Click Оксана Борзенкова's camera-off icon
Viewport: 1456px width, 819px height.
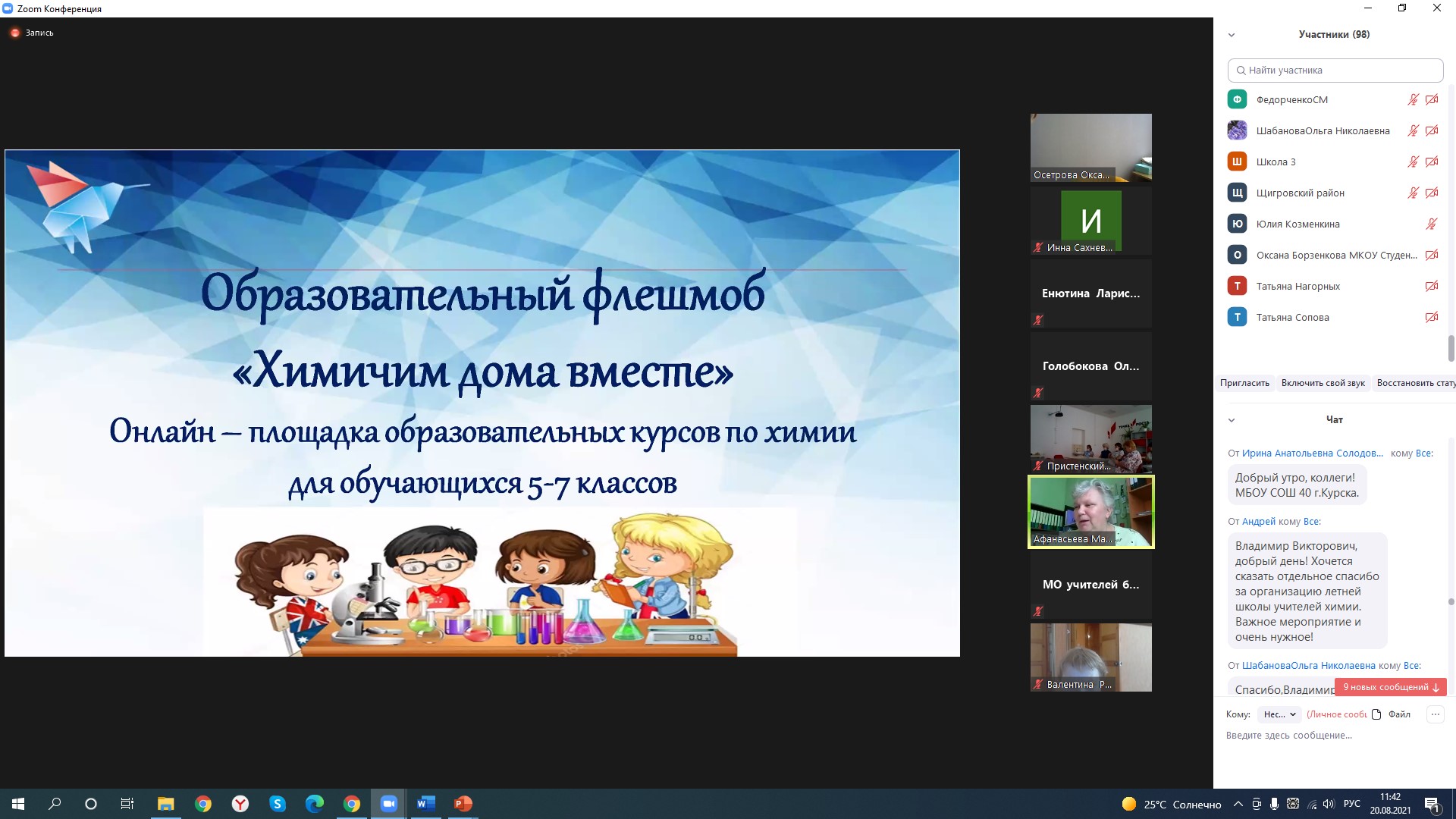point(1432,255)
